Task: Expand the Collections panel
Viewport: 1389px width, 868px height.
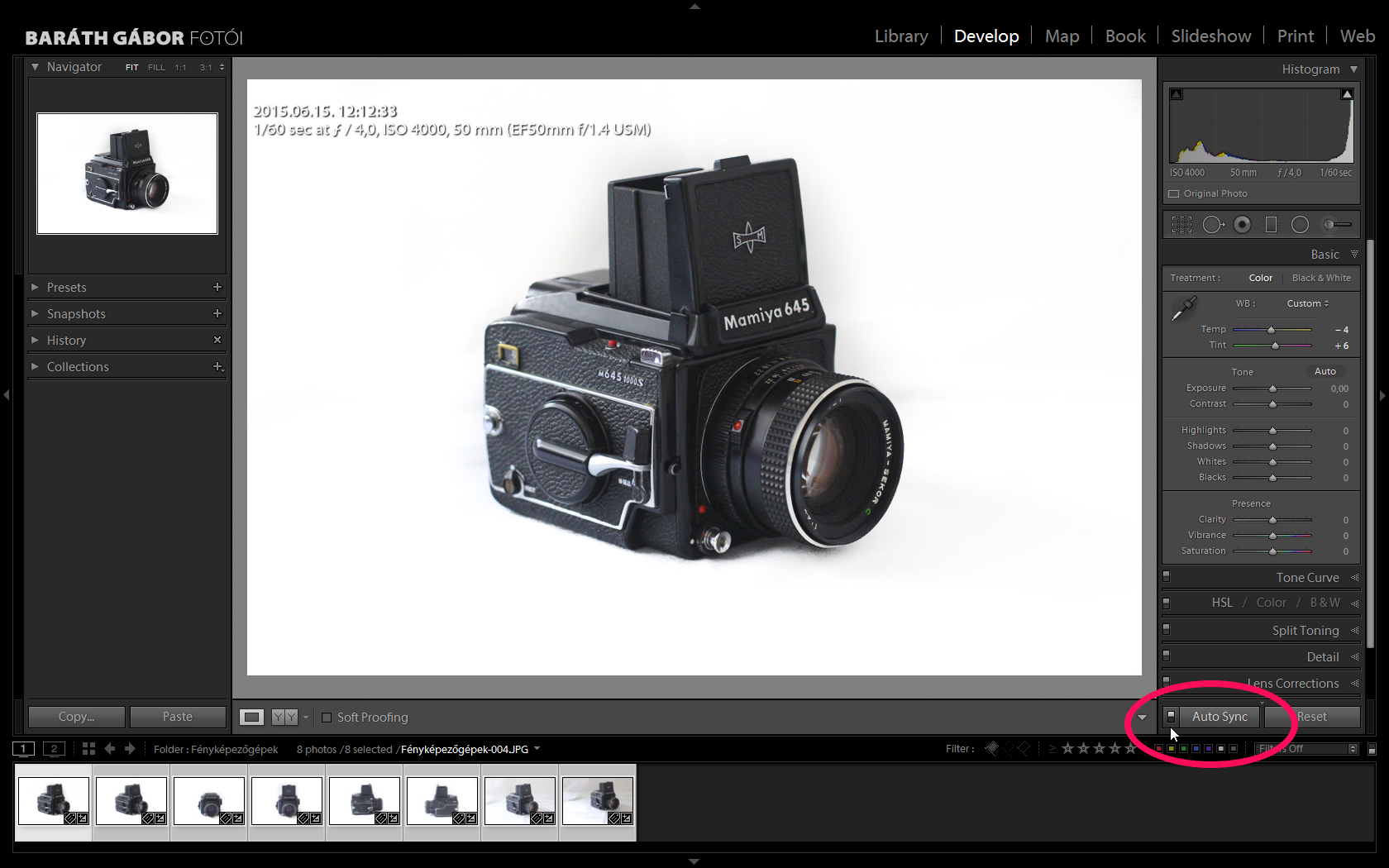Action: pos(35,366)
